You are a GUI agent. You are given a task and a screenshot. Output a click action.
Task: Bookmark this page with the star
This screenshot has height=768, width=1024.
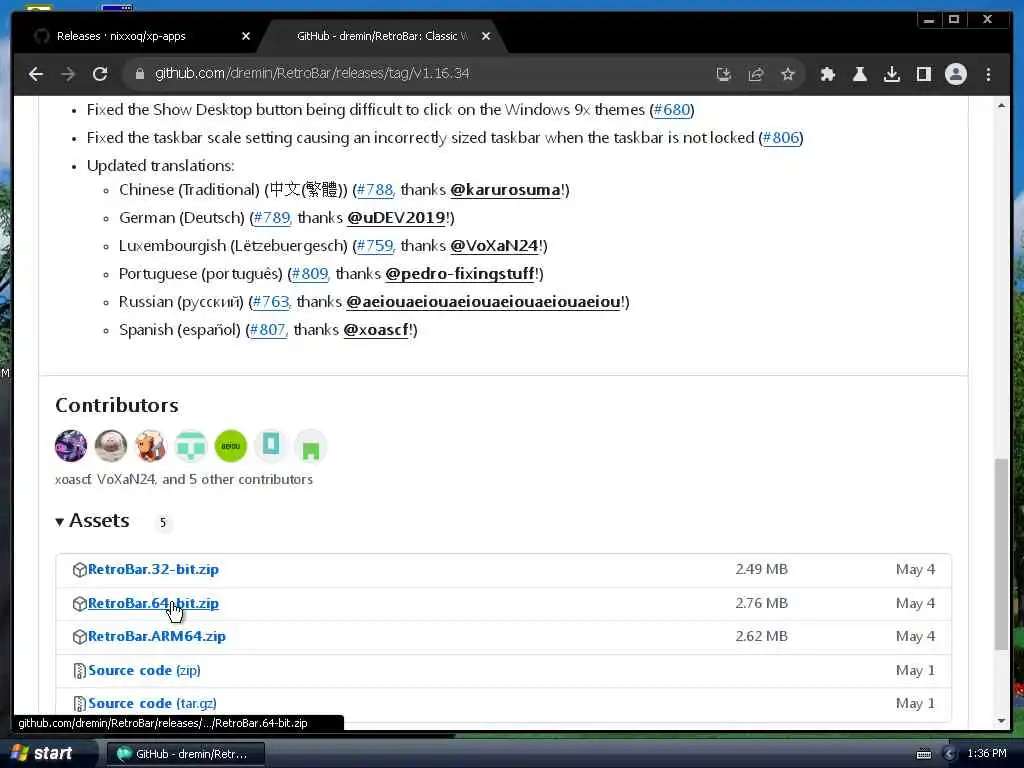pyautogui.click(x=788, y=74)
